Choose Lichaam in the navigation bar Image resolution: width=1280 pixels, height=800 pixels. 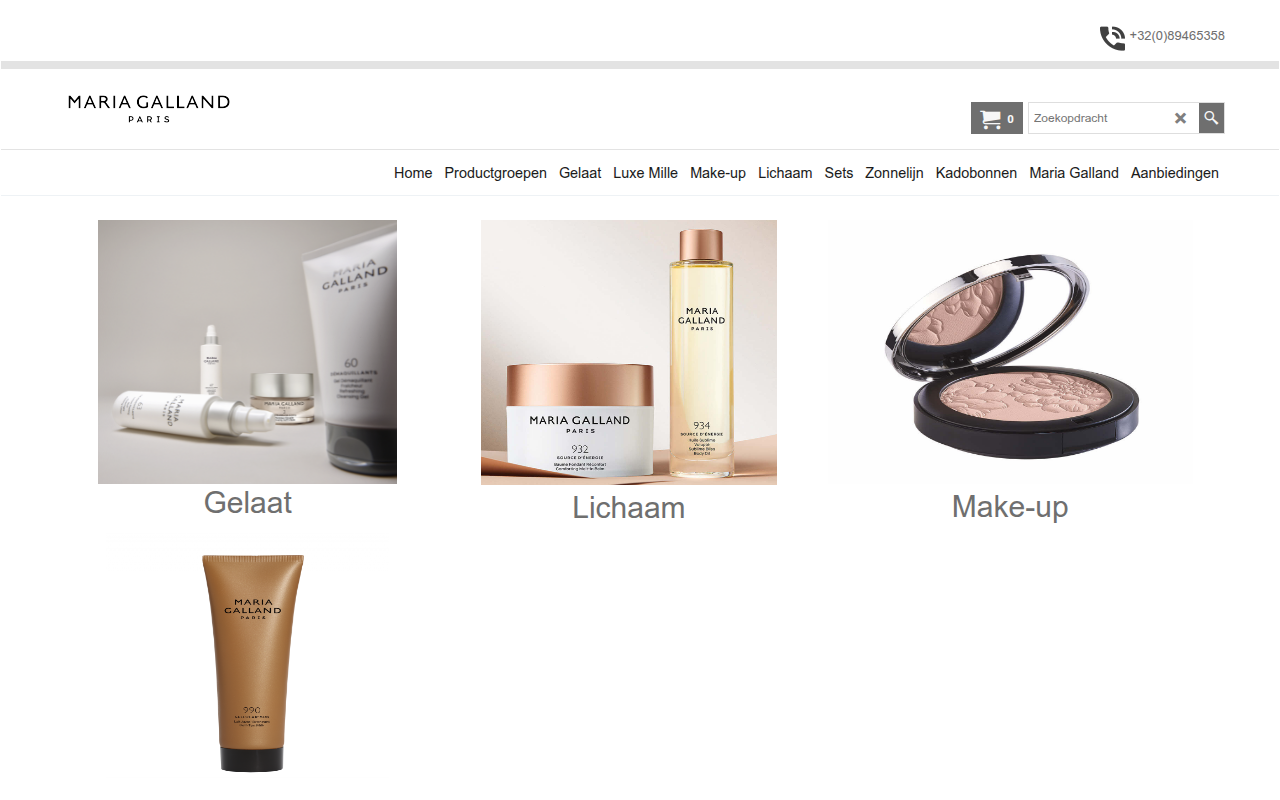785,173
